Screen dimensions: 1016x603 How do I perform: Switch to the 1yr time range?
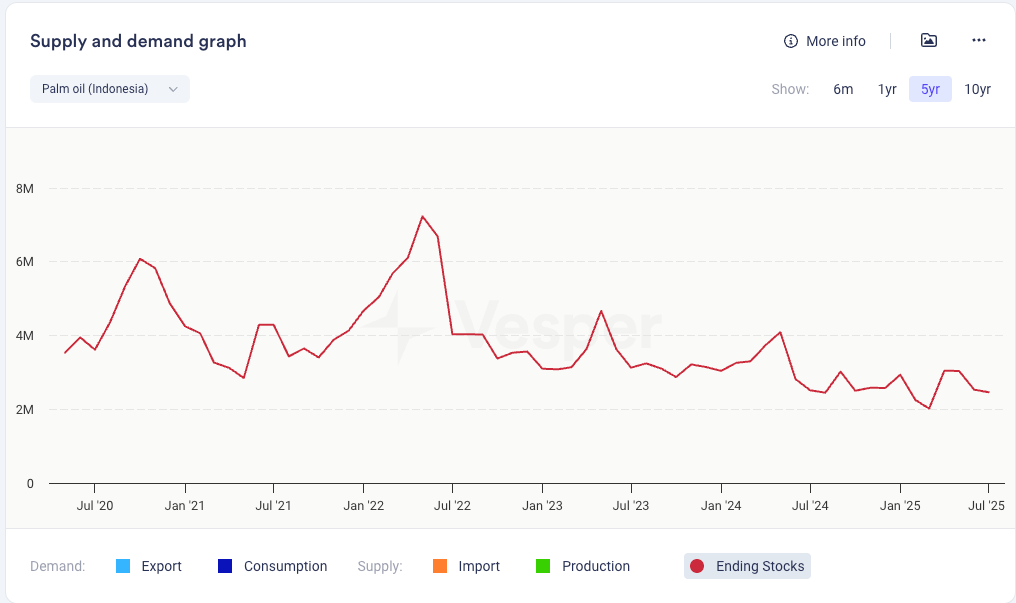pyautogui.click(x=887, y=89)
